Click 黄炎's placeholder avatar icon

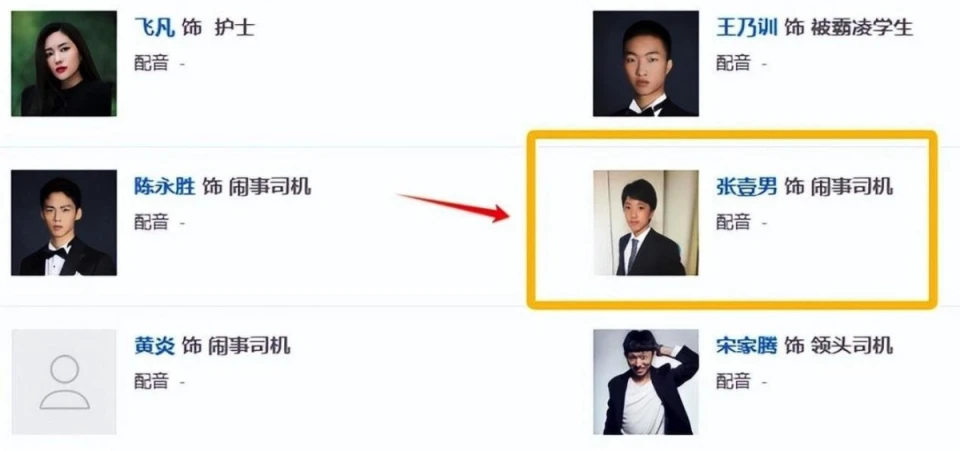coord(64,382)
